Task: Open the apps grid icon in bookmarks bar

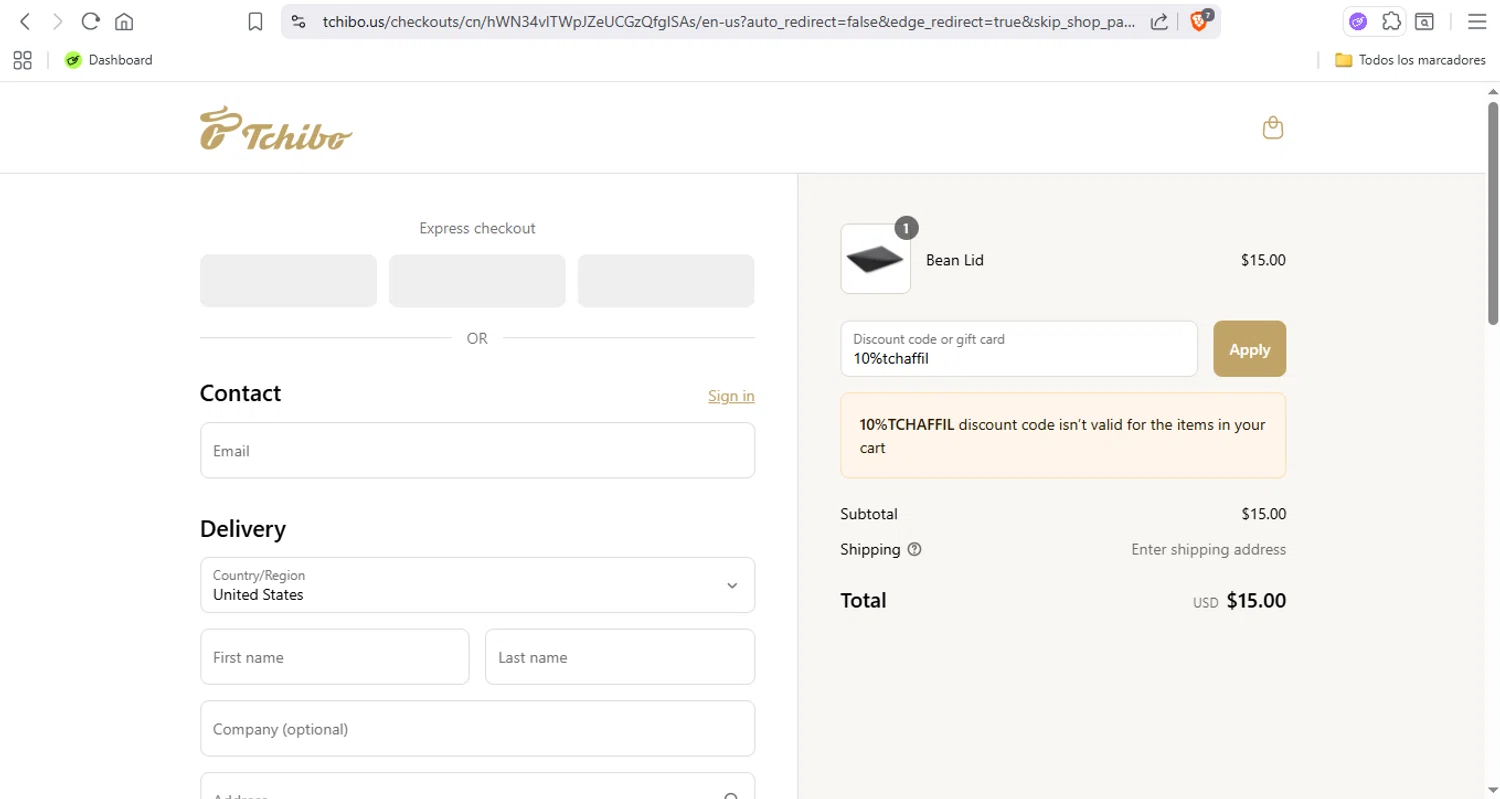Action: tap(22, 60)
